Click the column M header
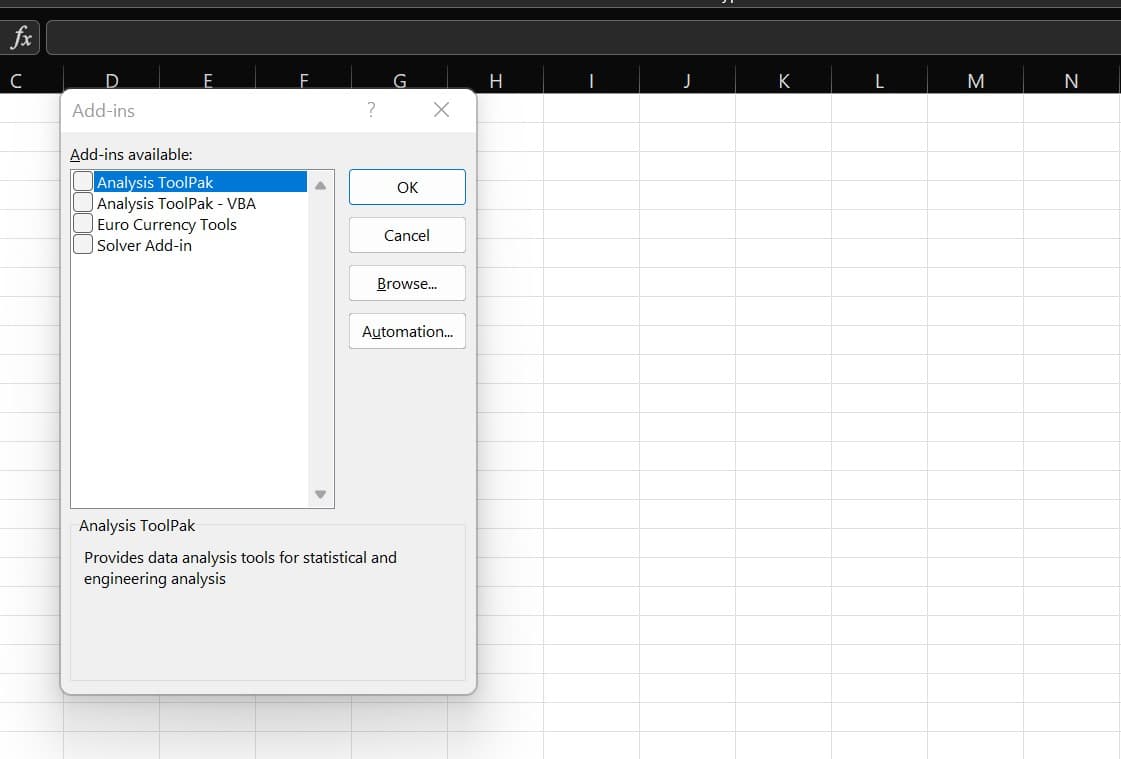The height and width of the screenshot is (759, 1121). (x=975, y=82)
